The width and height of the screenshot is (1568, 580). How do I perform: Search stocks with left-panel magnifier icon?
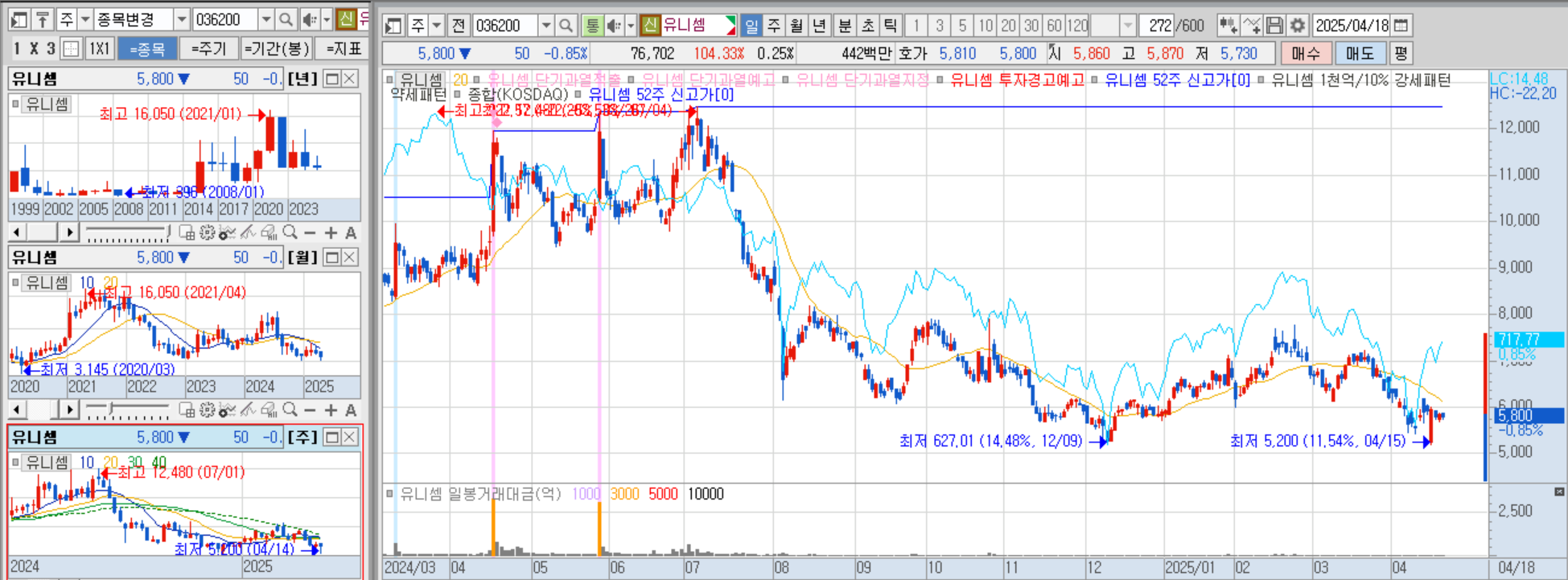click(x=286, y=19)
